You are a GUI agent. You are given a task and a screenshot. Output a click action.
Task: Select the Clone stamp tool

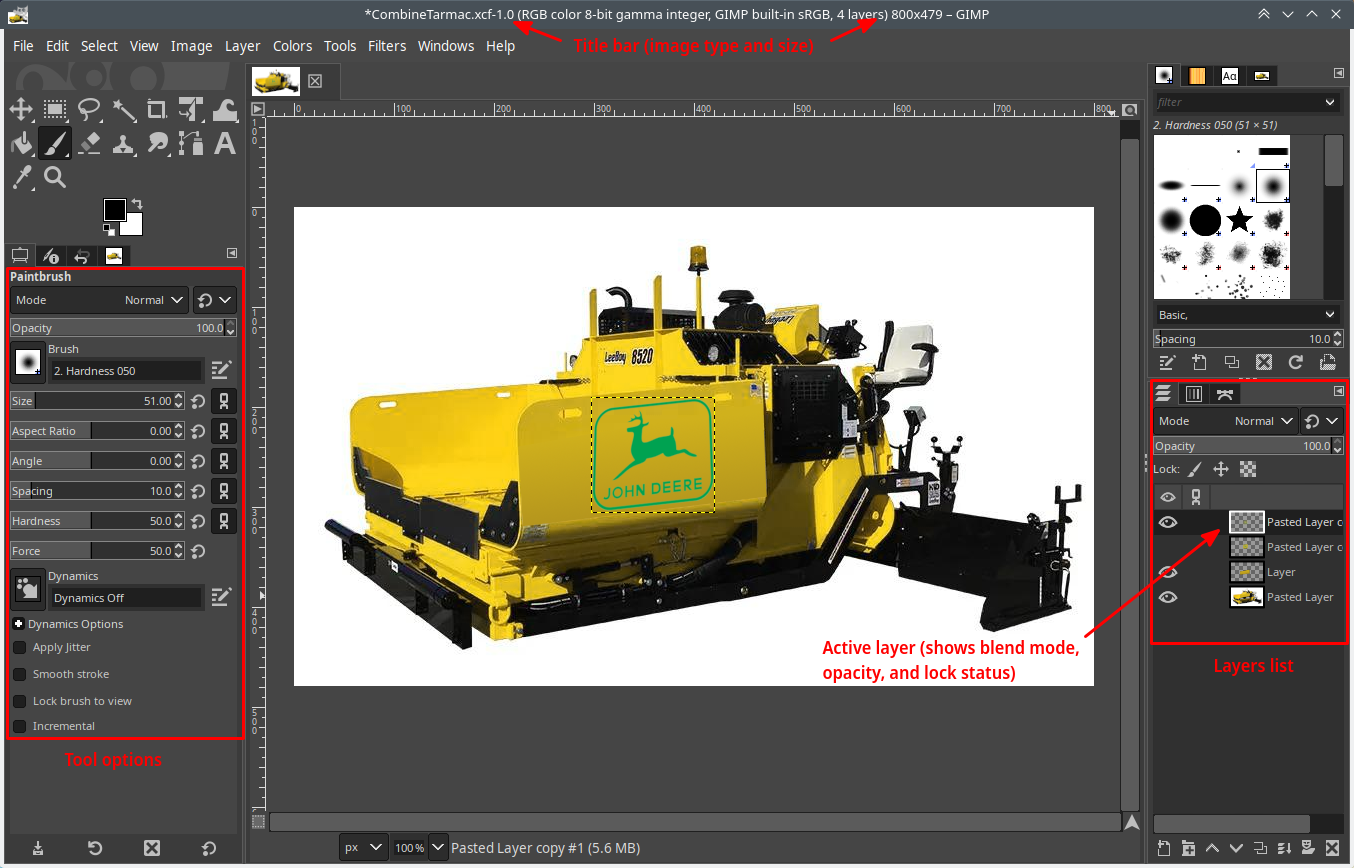(x=123, y=143)
